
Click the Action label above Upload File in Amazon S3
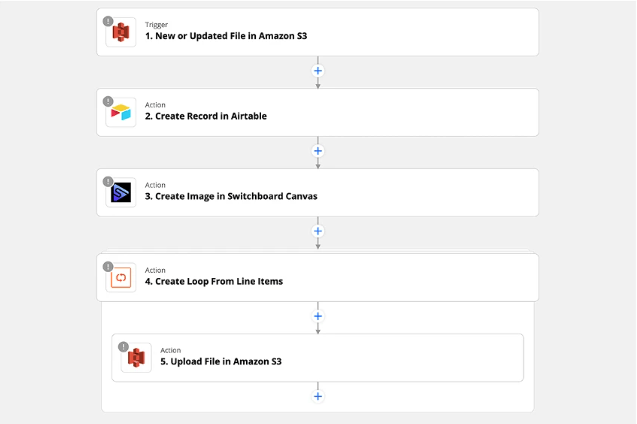click(171, 350)
